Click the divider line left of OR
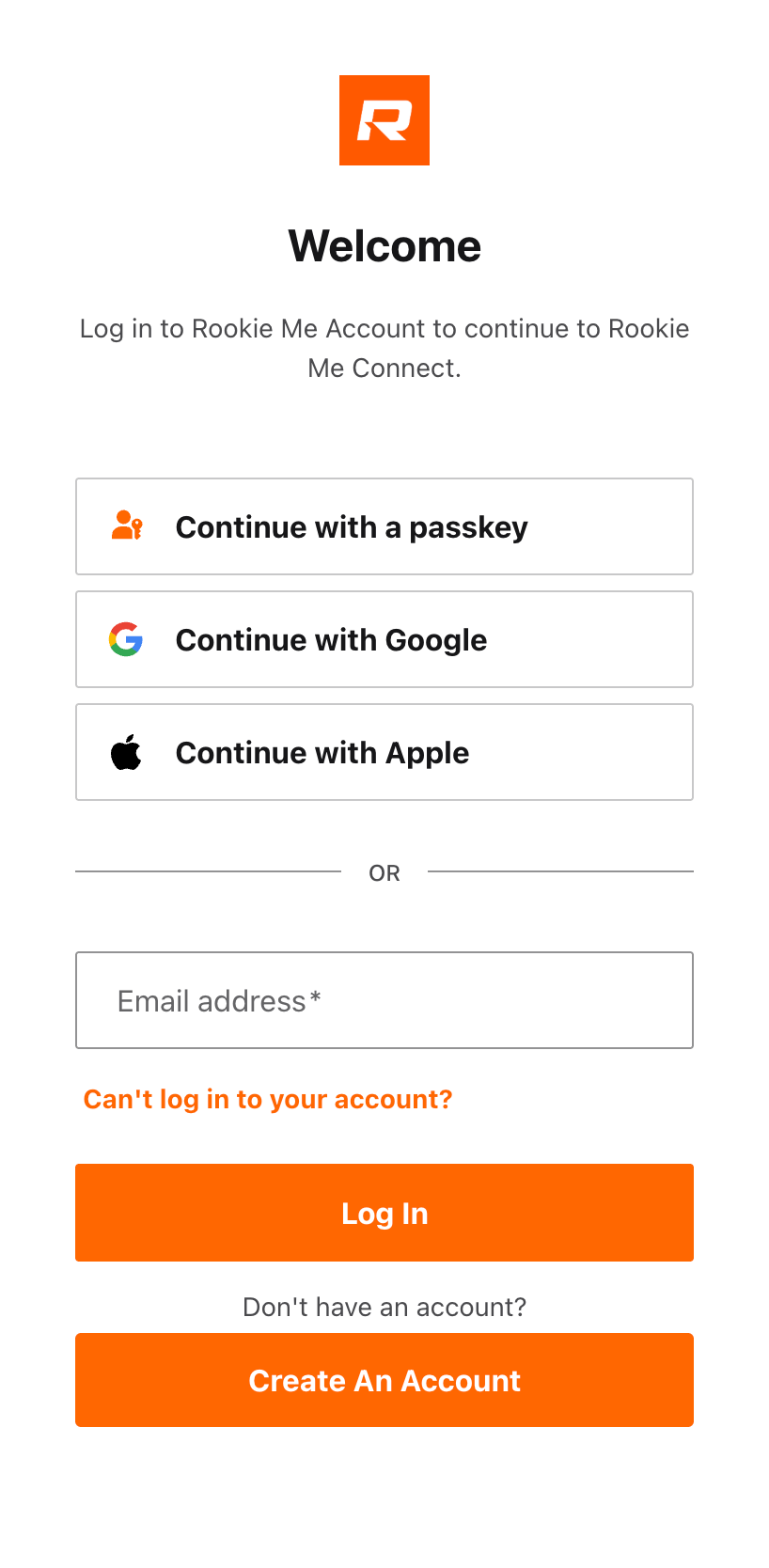 click(x=208, y=871)
